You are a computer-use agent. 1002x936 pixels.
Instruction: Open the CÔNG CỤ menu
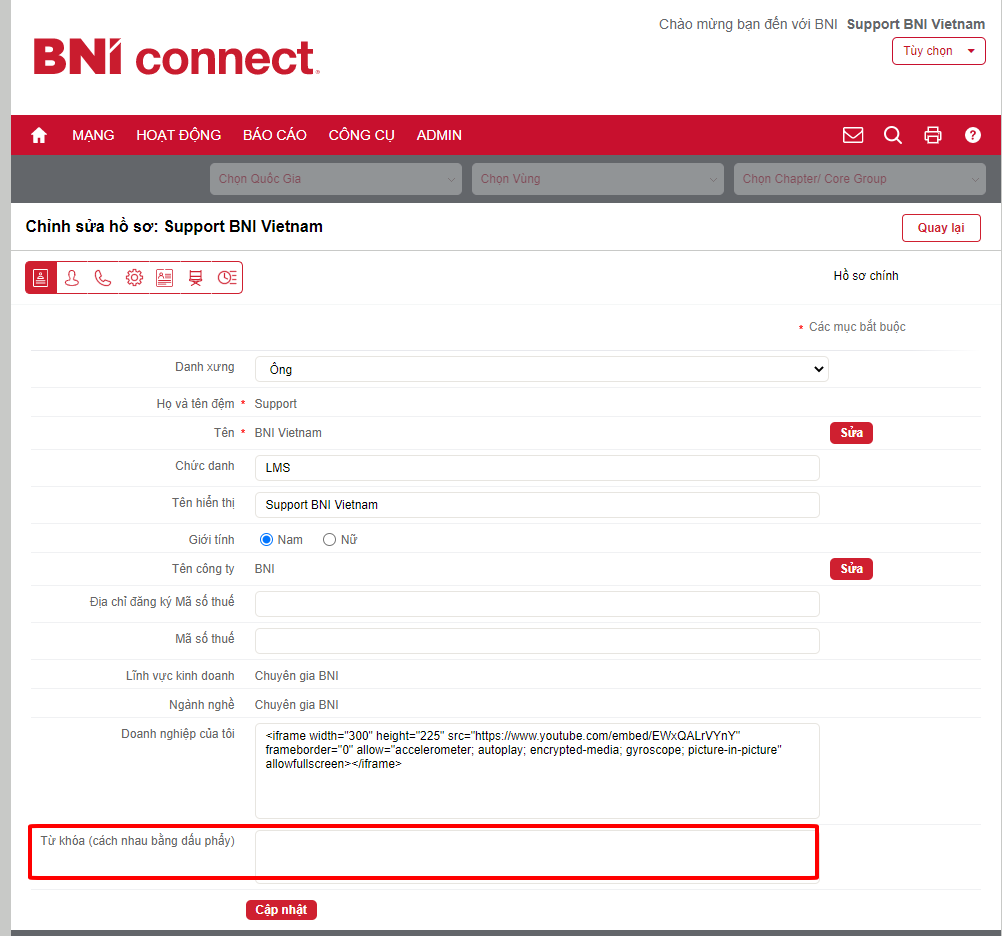pos(362,135)
